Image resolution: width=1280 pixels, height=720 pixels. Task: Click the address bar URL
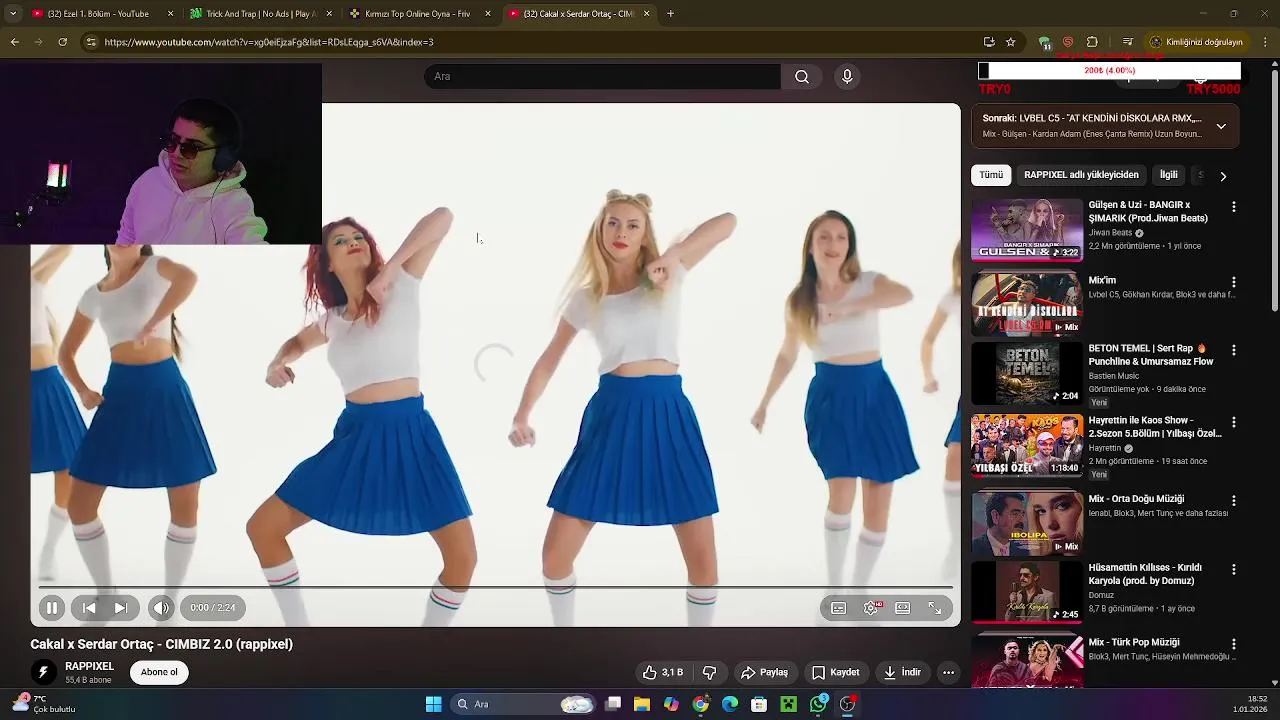(x=268, y=42)
